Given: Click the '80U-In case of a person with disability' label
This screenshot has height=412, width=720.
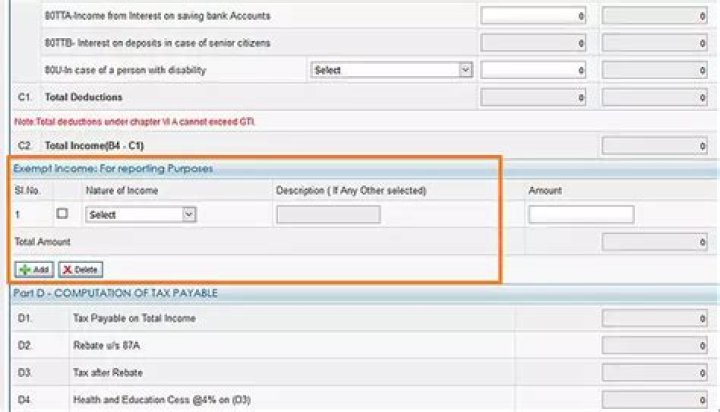Looking at the screenshot, I should point(125,70).
